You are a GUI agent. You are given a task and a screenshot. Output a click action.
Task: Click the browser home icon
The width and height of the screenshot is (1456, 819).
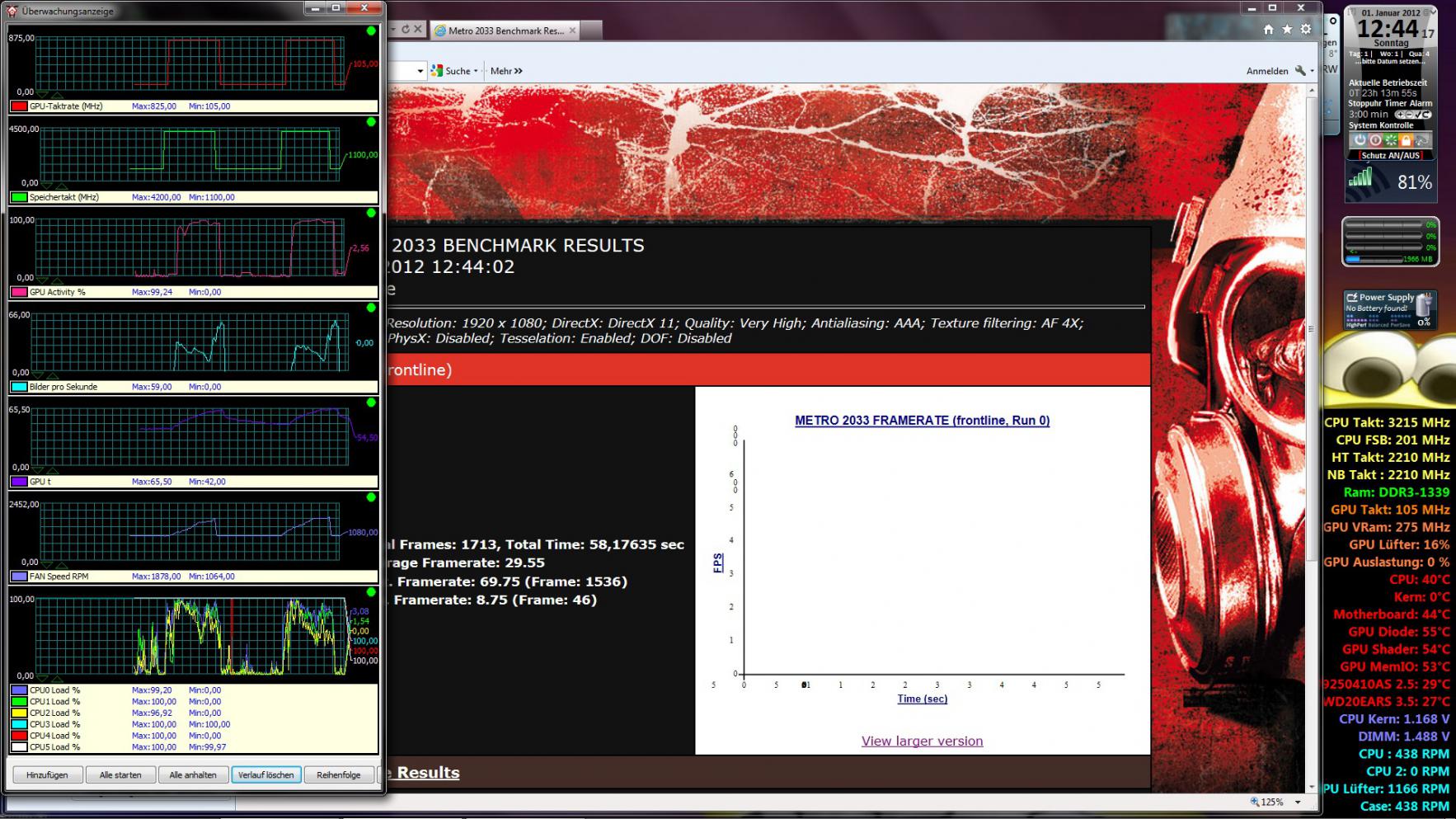(1268, 30)
